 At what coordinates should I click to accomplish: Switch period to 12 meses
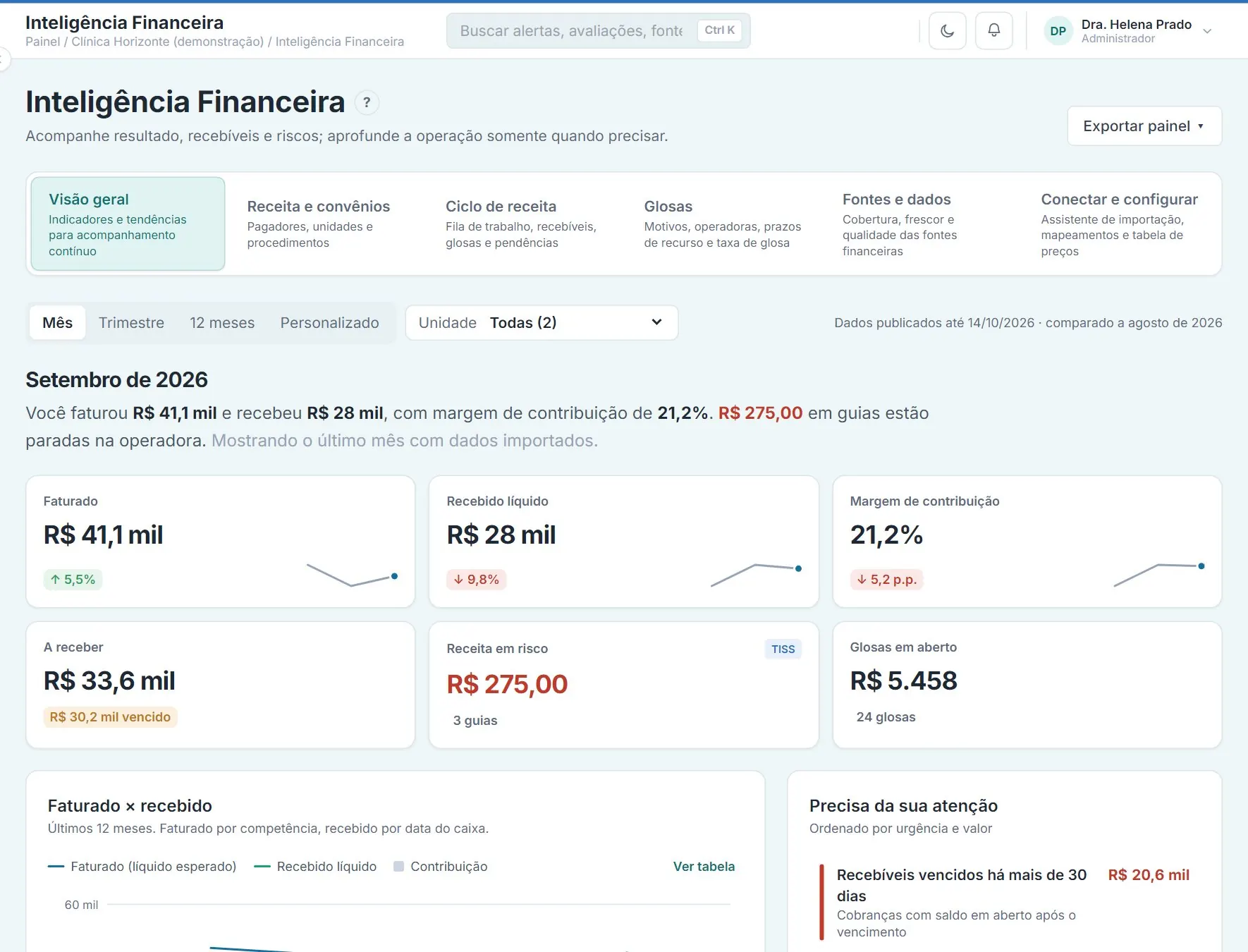[222, 323]
